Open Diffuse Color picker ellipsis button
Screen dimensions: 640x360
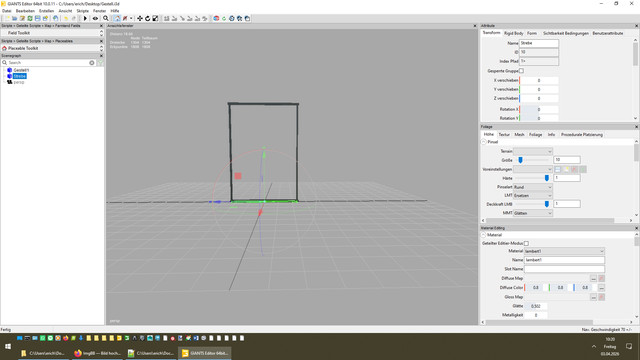point(601,288)
